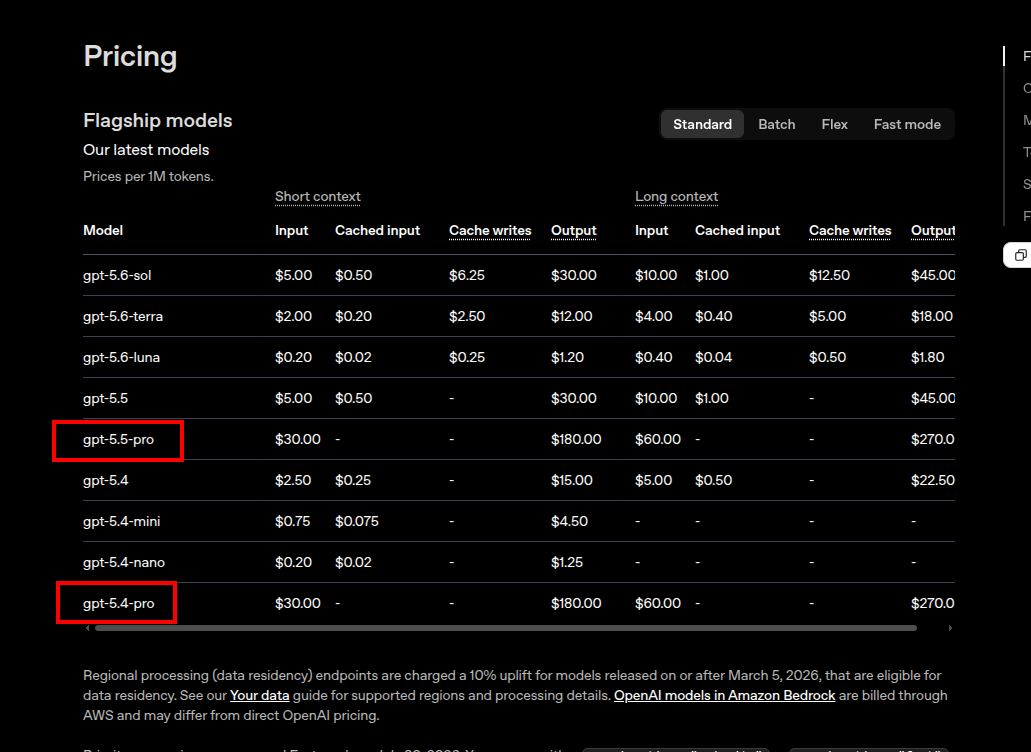Click the underlined "Short context" header
This screenshot has width=1031, height=752.
click(x=318, y=197)
